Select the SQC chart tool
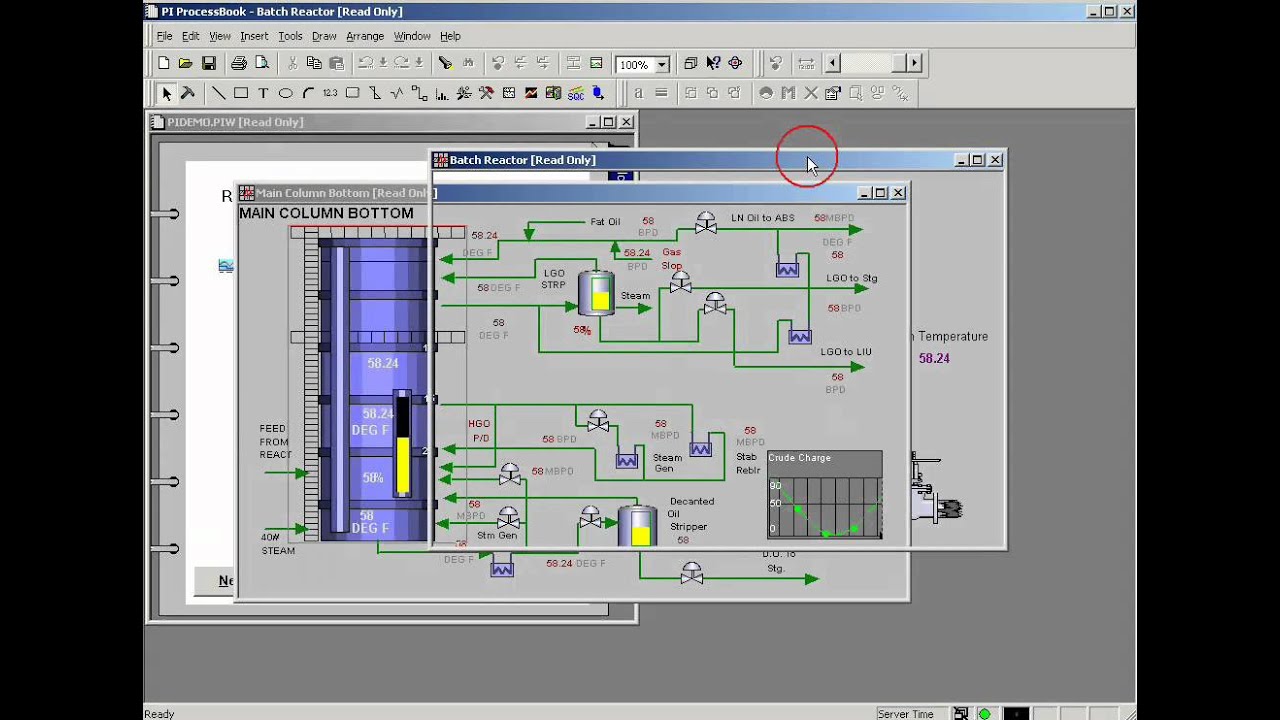 pos(576,93)
